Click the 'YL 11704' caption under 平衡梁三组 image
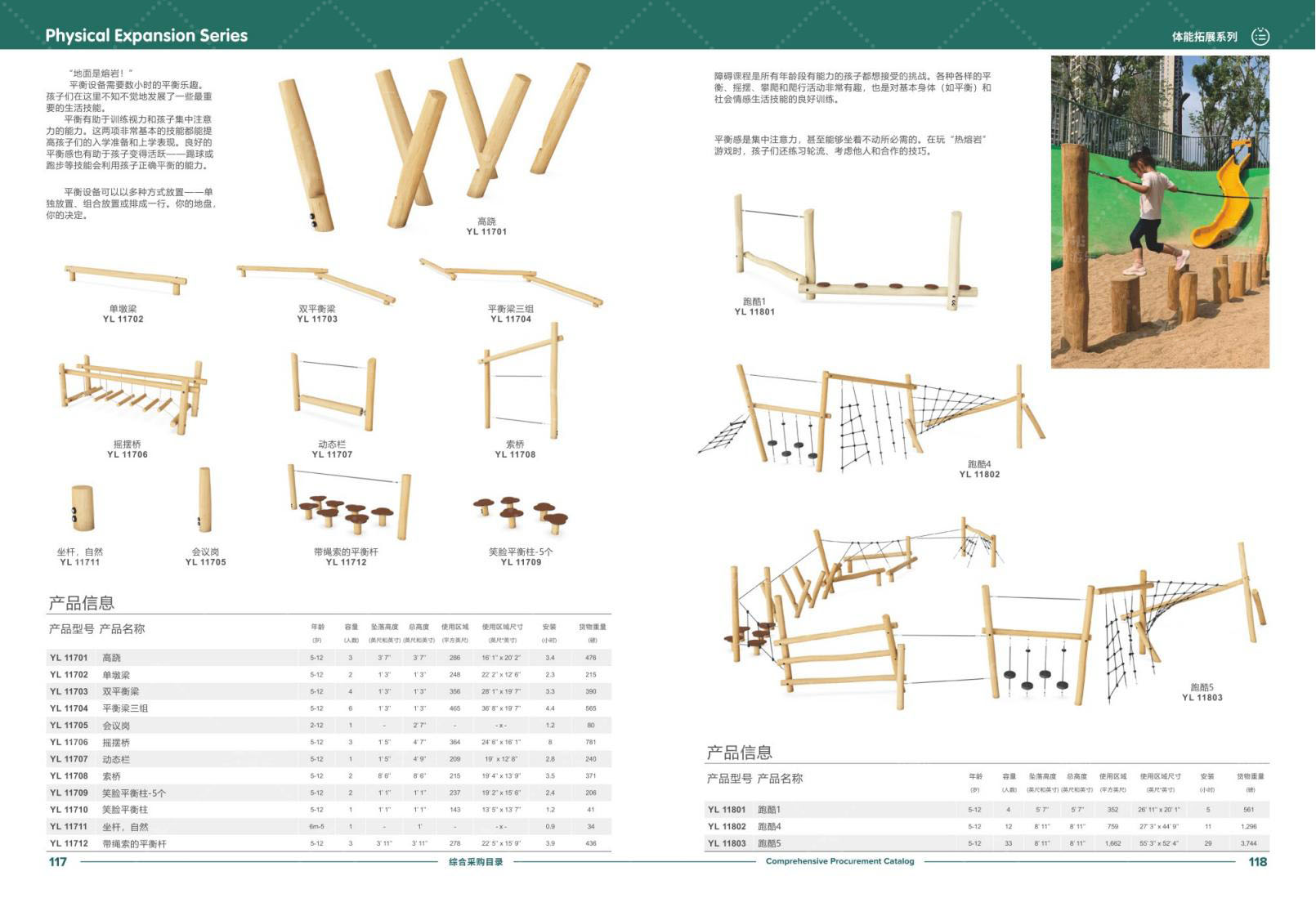 (511, 319)
